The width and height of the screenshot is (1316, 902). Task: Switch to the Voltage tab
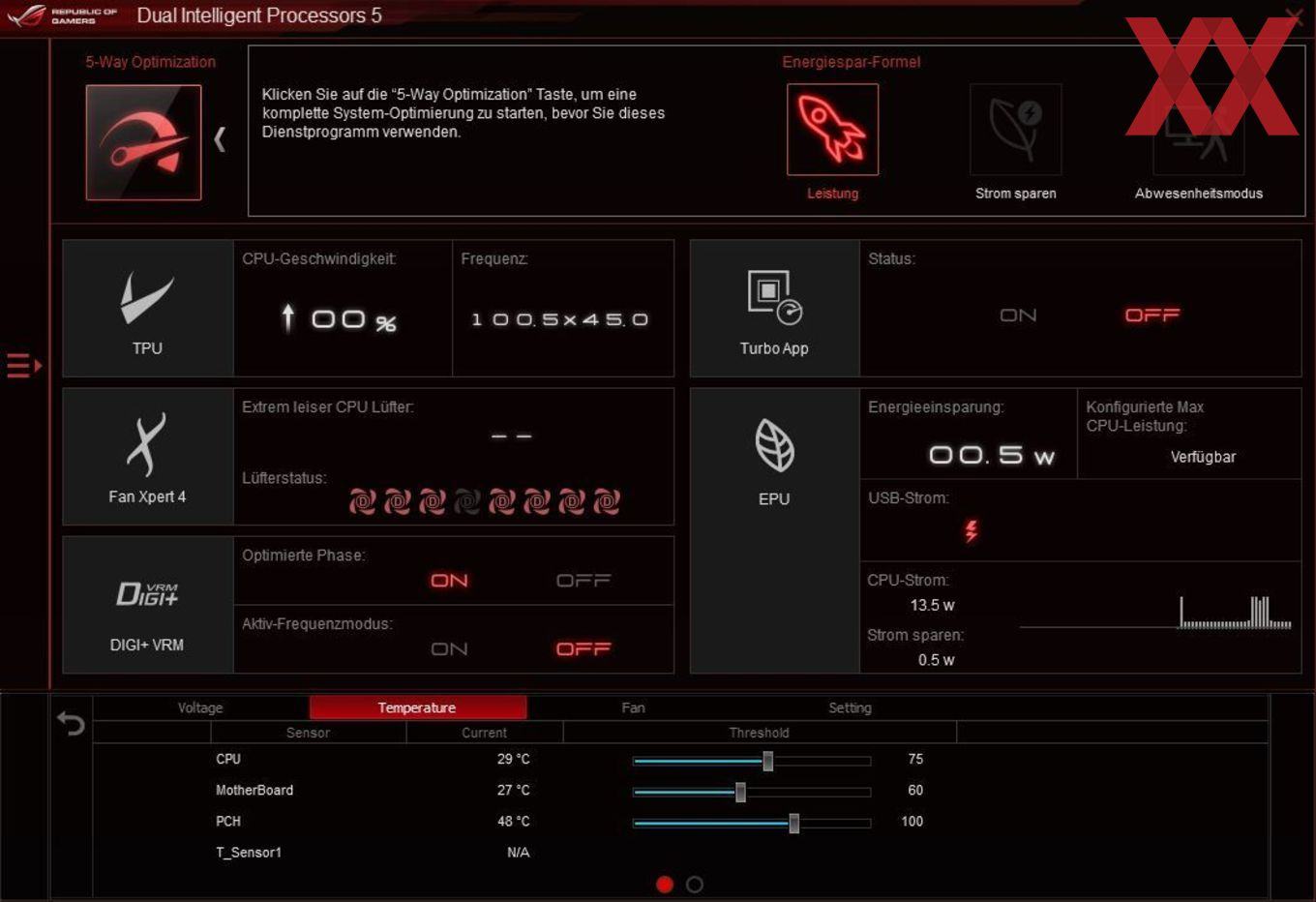tap(200, 707)
